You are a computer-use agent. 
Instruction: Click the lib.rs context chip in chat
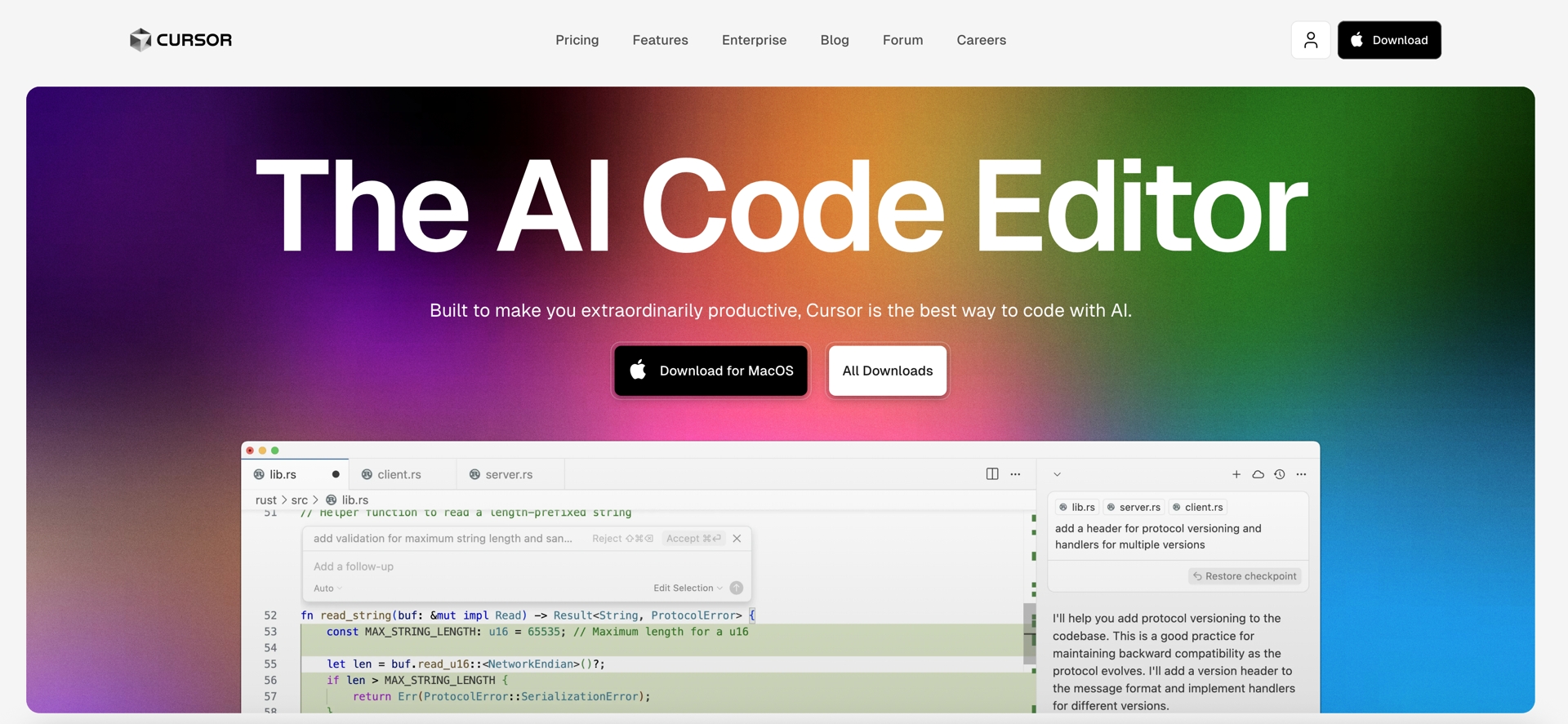[x=1077, y=508]
